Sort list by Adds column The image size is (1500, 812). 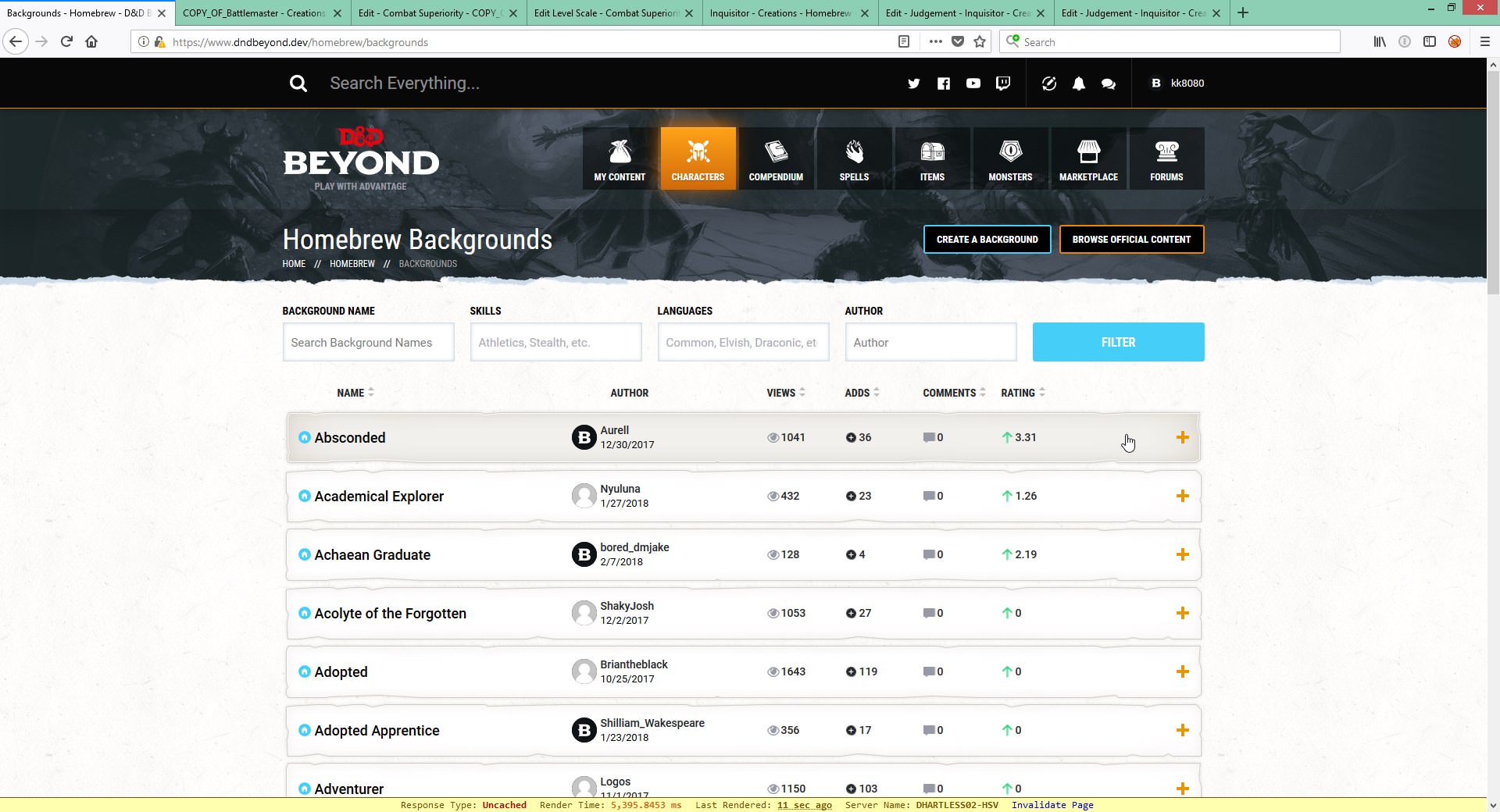click(862, 393)
